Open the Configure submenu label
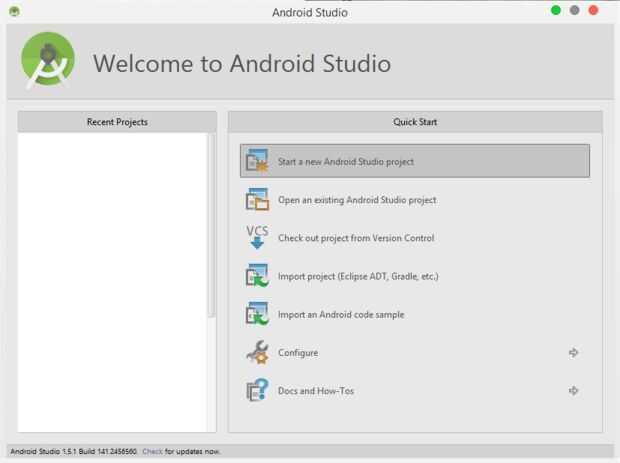This screenshot has width=620, height=463. [x=298, y=353]
